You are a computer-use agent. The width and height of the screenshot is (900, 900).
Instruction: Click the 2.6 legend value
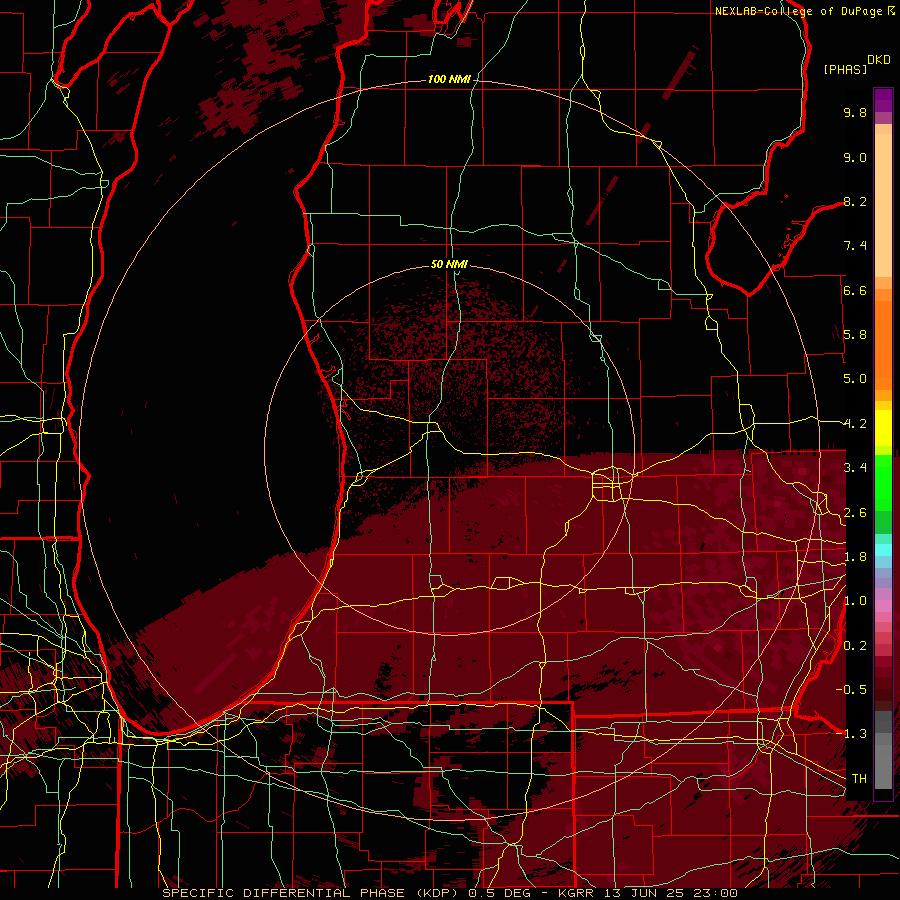pos(855,513)
